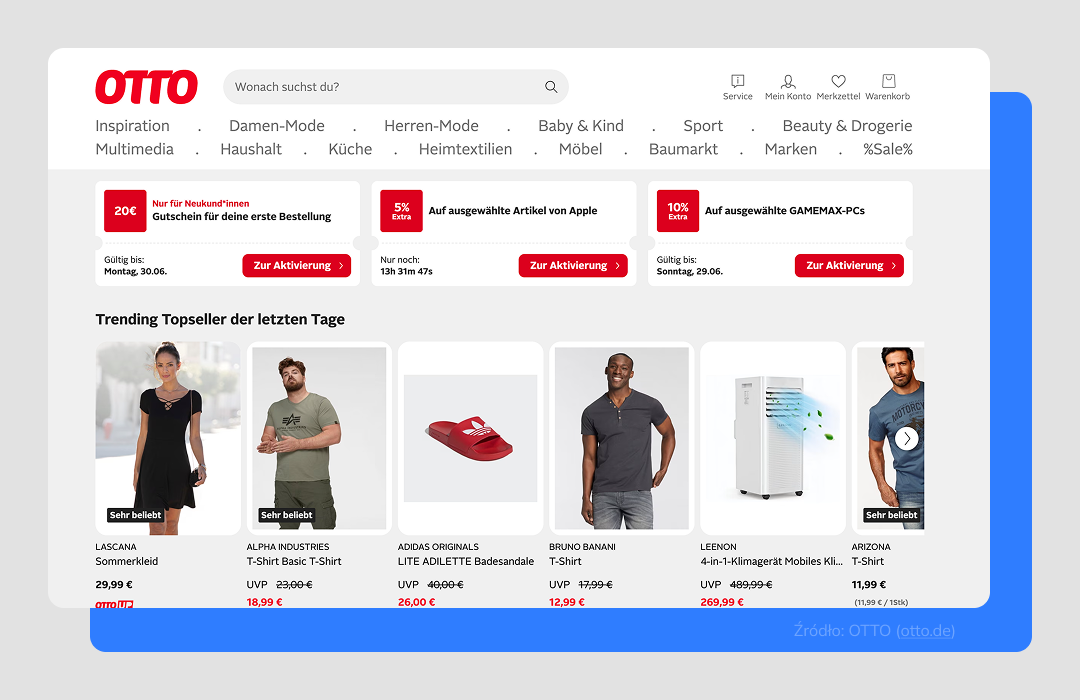
Task: Open the %Sale% category
Action: click(x=888, y=150)
